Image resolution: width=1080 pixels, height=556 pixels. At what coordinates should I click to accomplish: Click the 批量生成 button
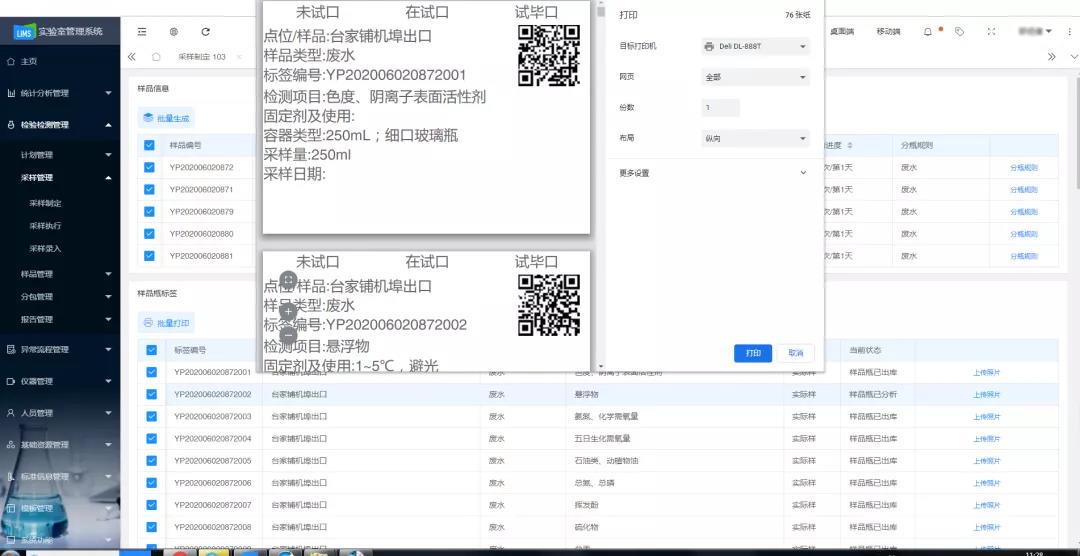click(x=166, y=118)
